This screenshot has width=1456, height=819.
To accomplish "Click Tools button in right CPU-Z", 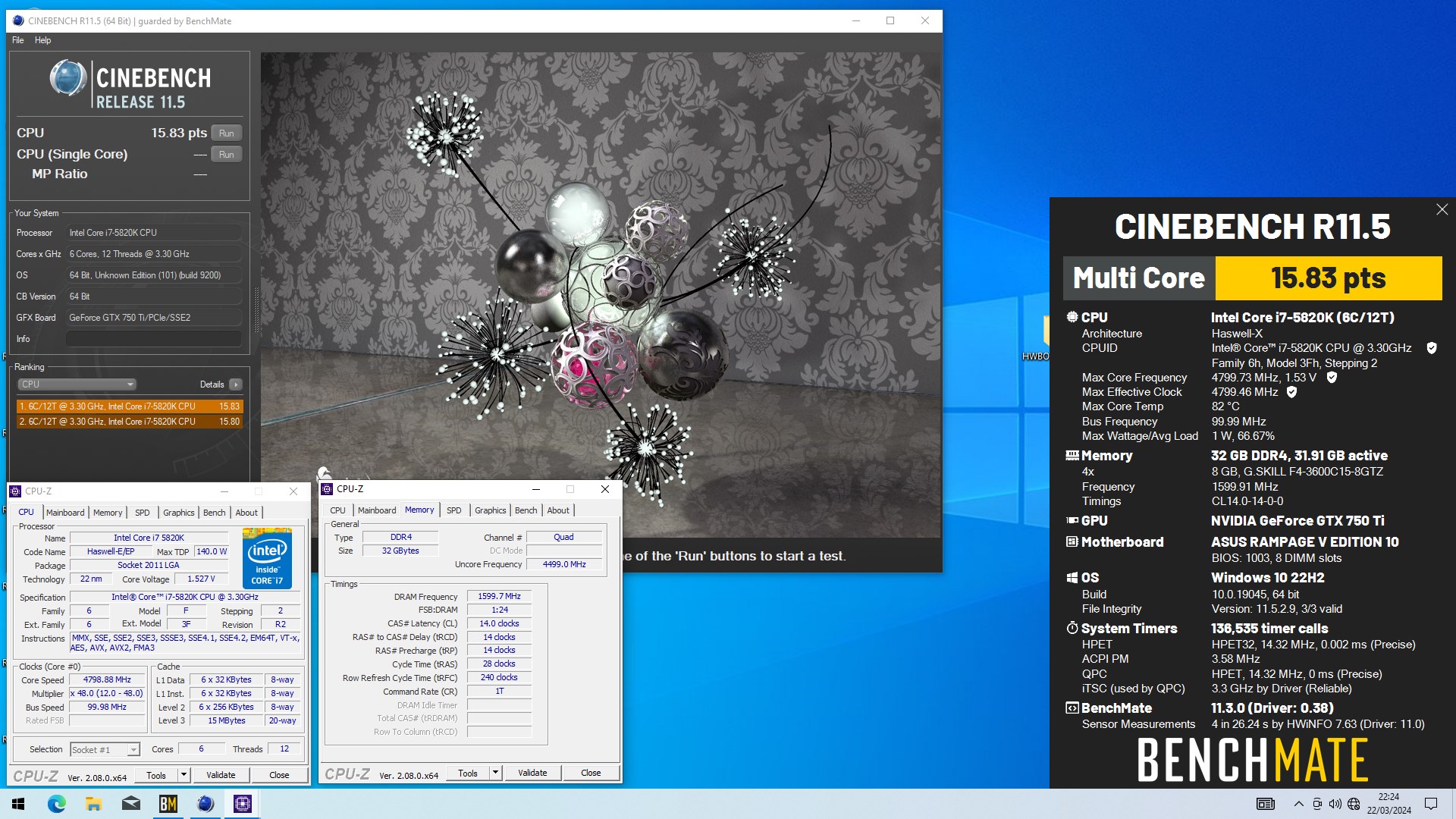I will point(468,773).
